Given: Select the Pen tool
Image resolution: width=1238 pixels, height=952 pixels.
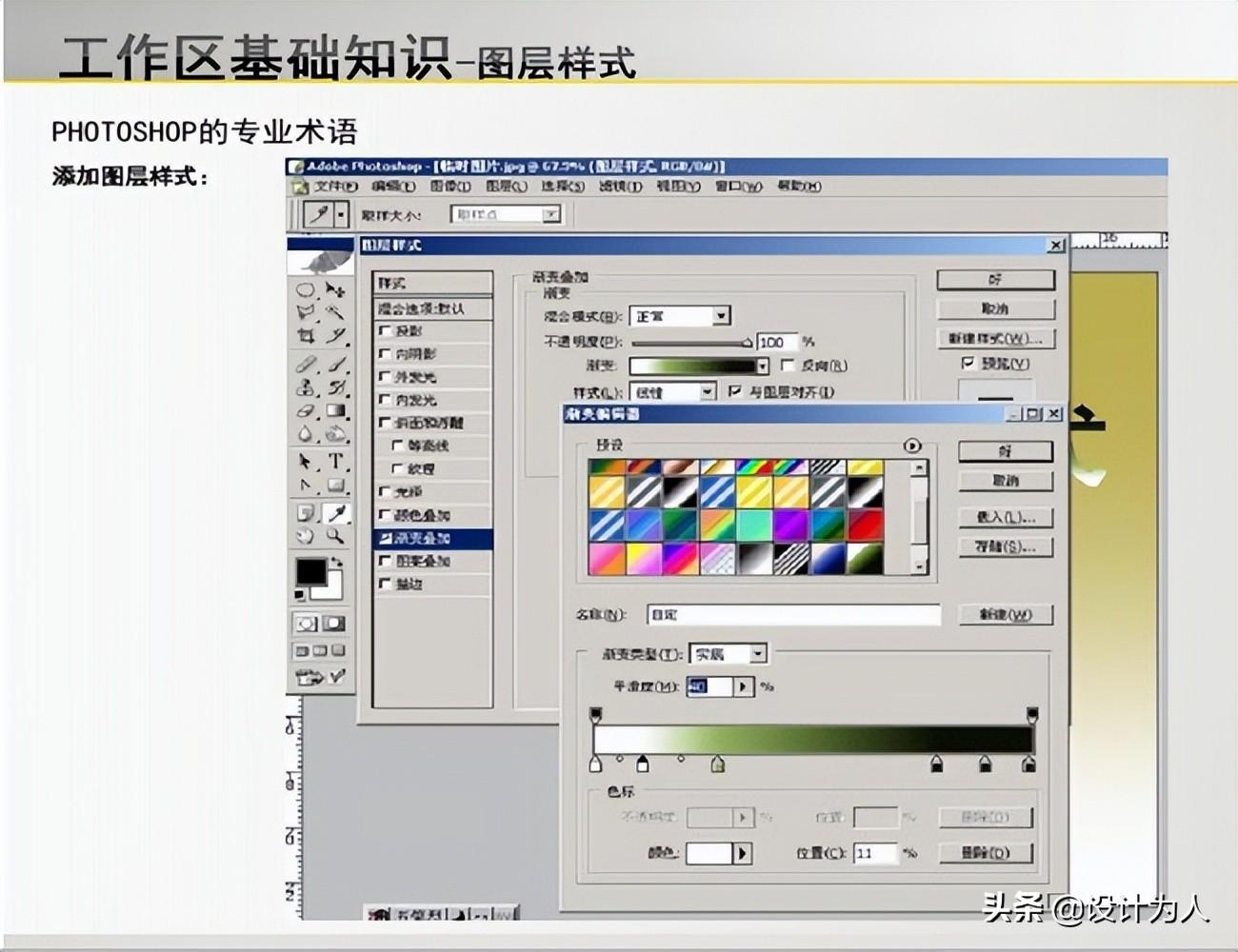Looking at the screenshot, I should coord(306,486).
